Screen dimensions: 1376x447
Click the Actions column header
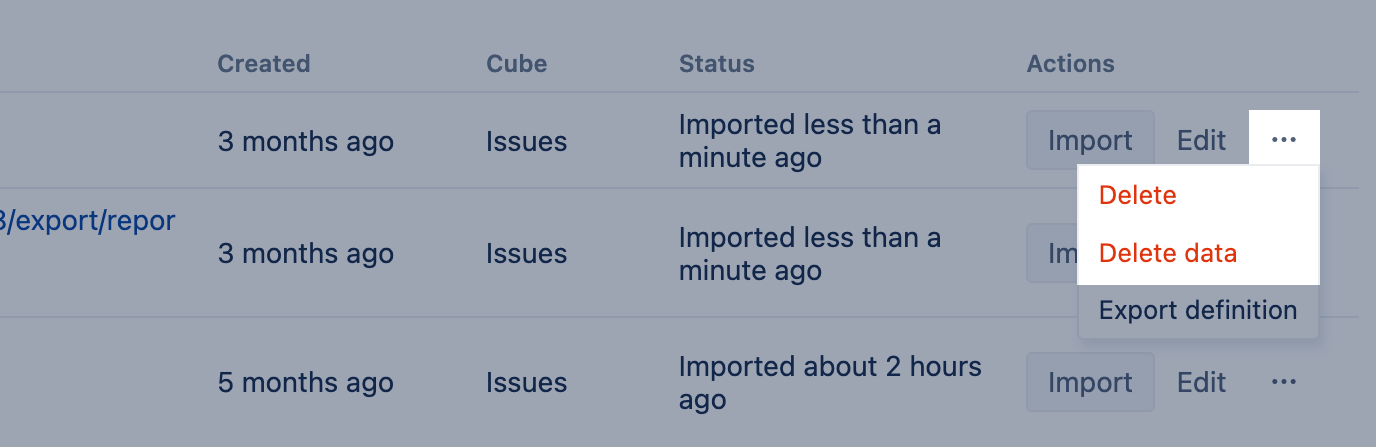(1070, 64)
